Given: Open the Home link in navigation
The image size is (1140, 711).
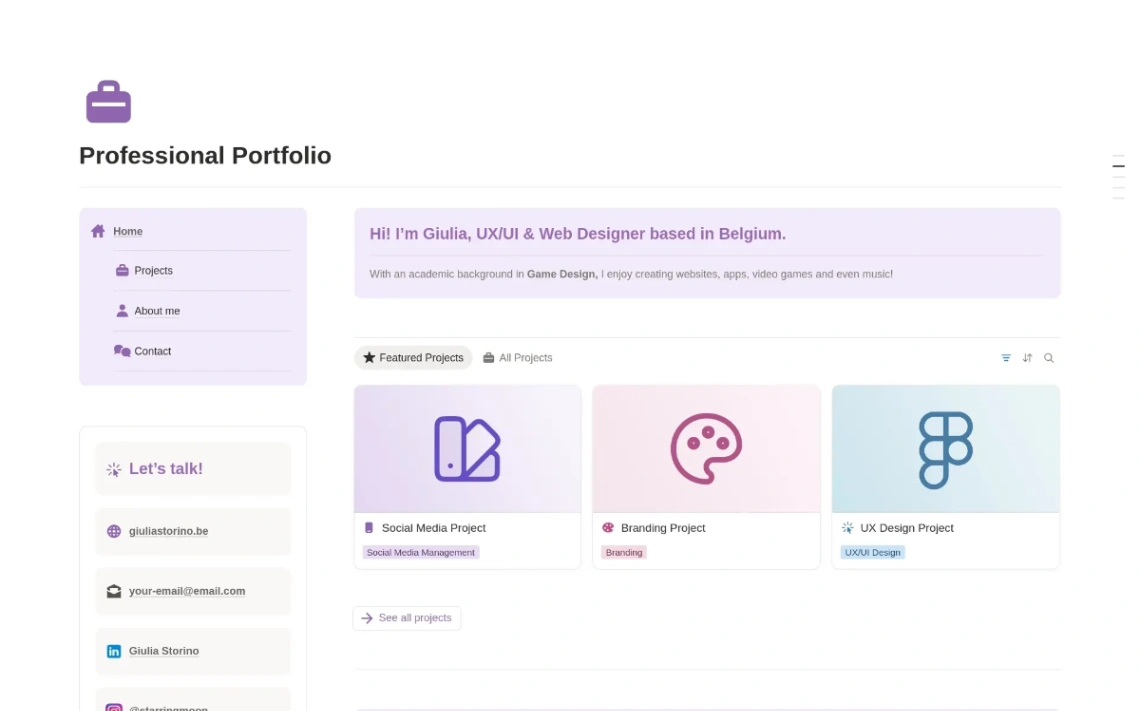Looking at the screenshot, I should click(128, 231).
